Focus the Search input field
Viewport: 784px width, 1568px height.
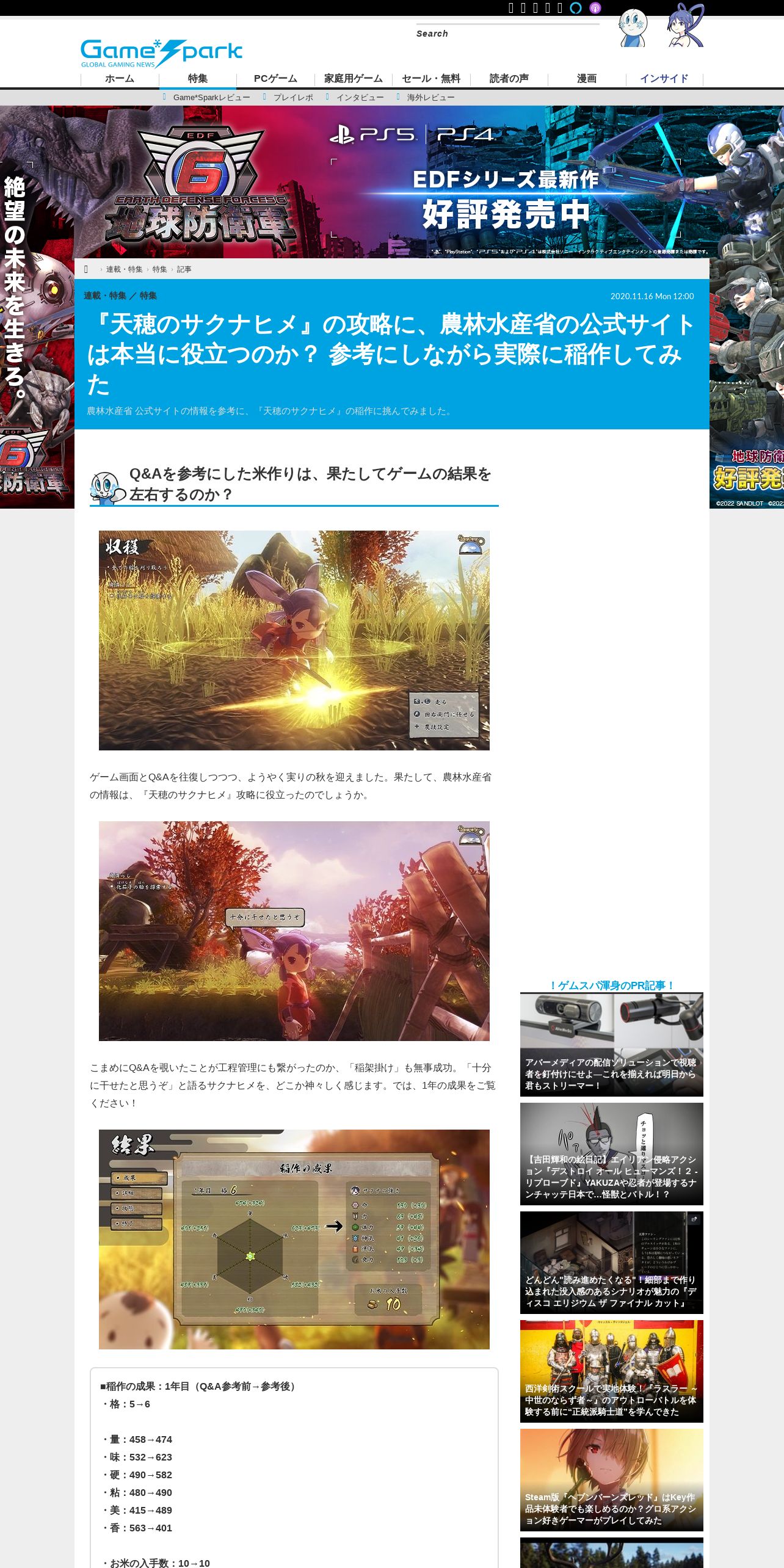click(507, 34)
